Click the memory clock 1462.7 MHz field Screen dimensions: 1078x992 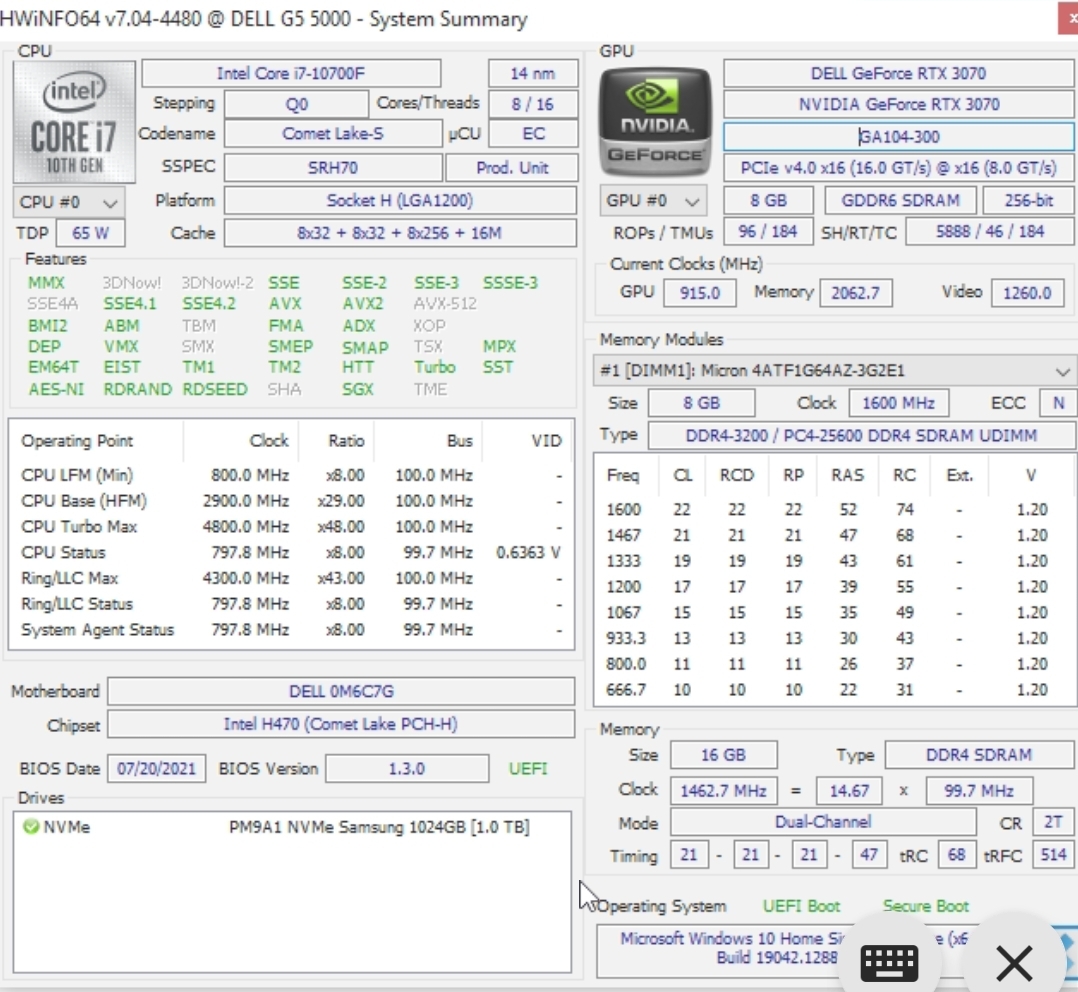tap(723, 791)
